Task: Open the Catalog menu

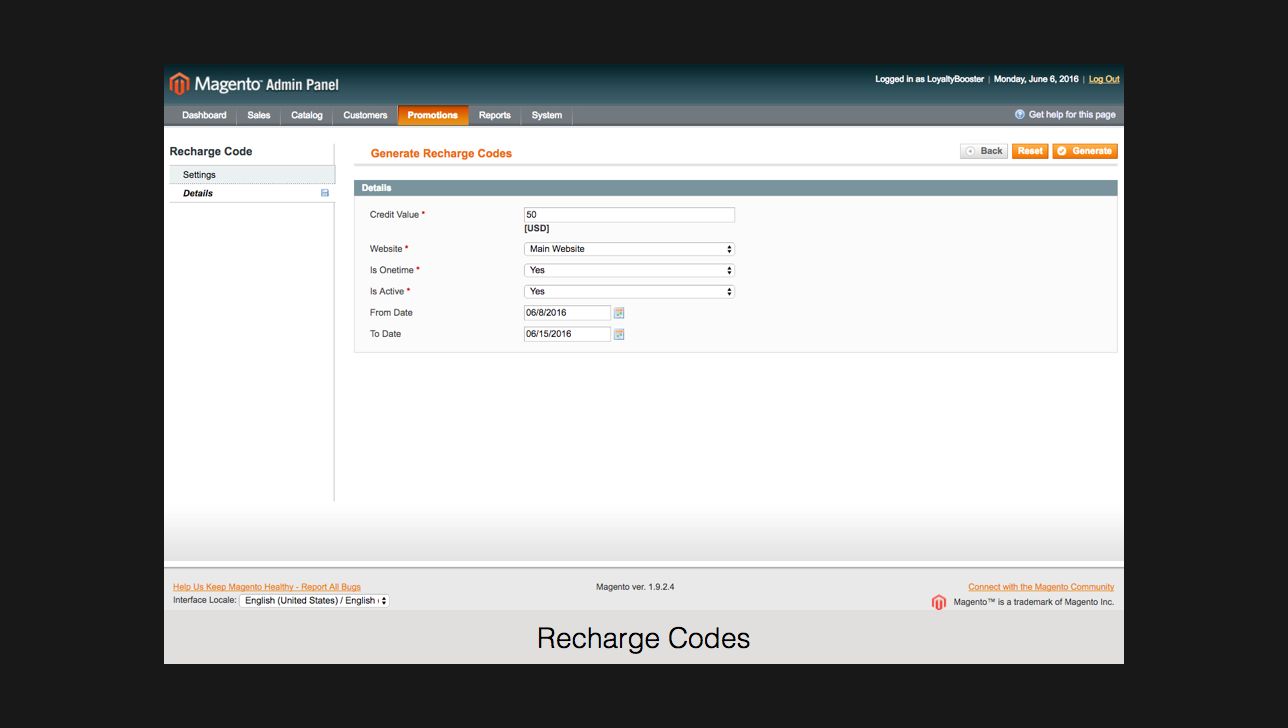Action: (x=306, y=115)
